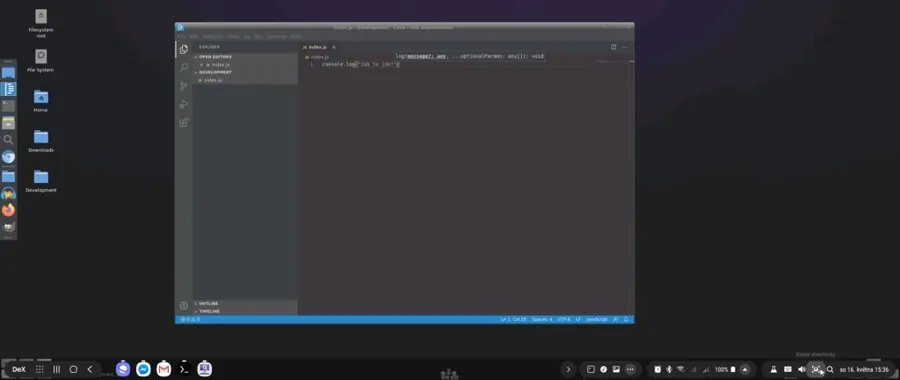Screen dimensions: 900x380
Task: Open the Gmail app in taskbar
Action: pyautogui.click(x=164, y=369)
